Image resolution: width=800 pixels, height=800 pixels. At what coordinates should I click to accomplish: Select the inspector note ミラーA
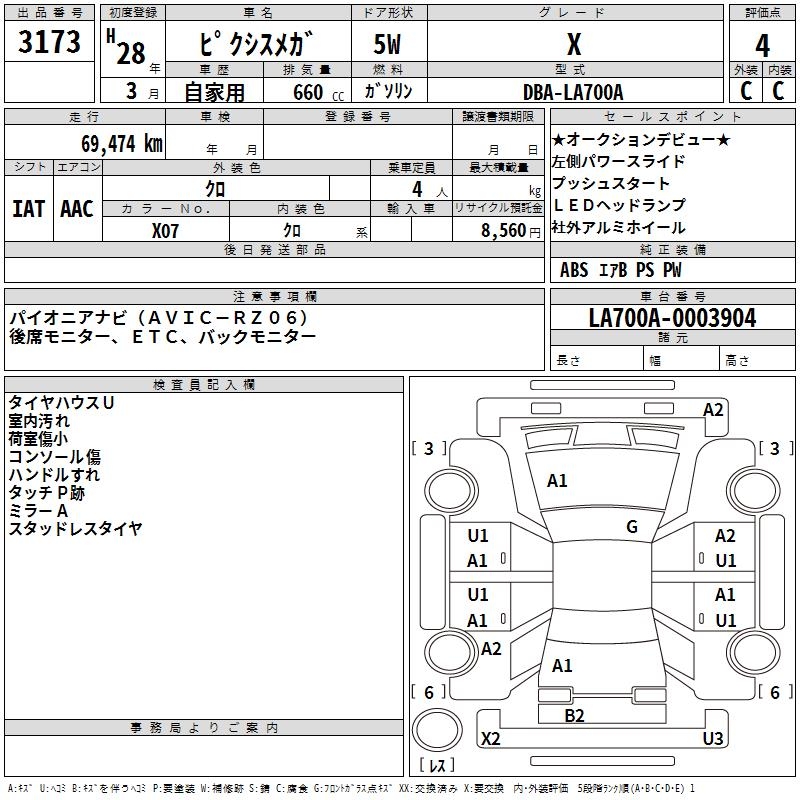tap(38, 510)
